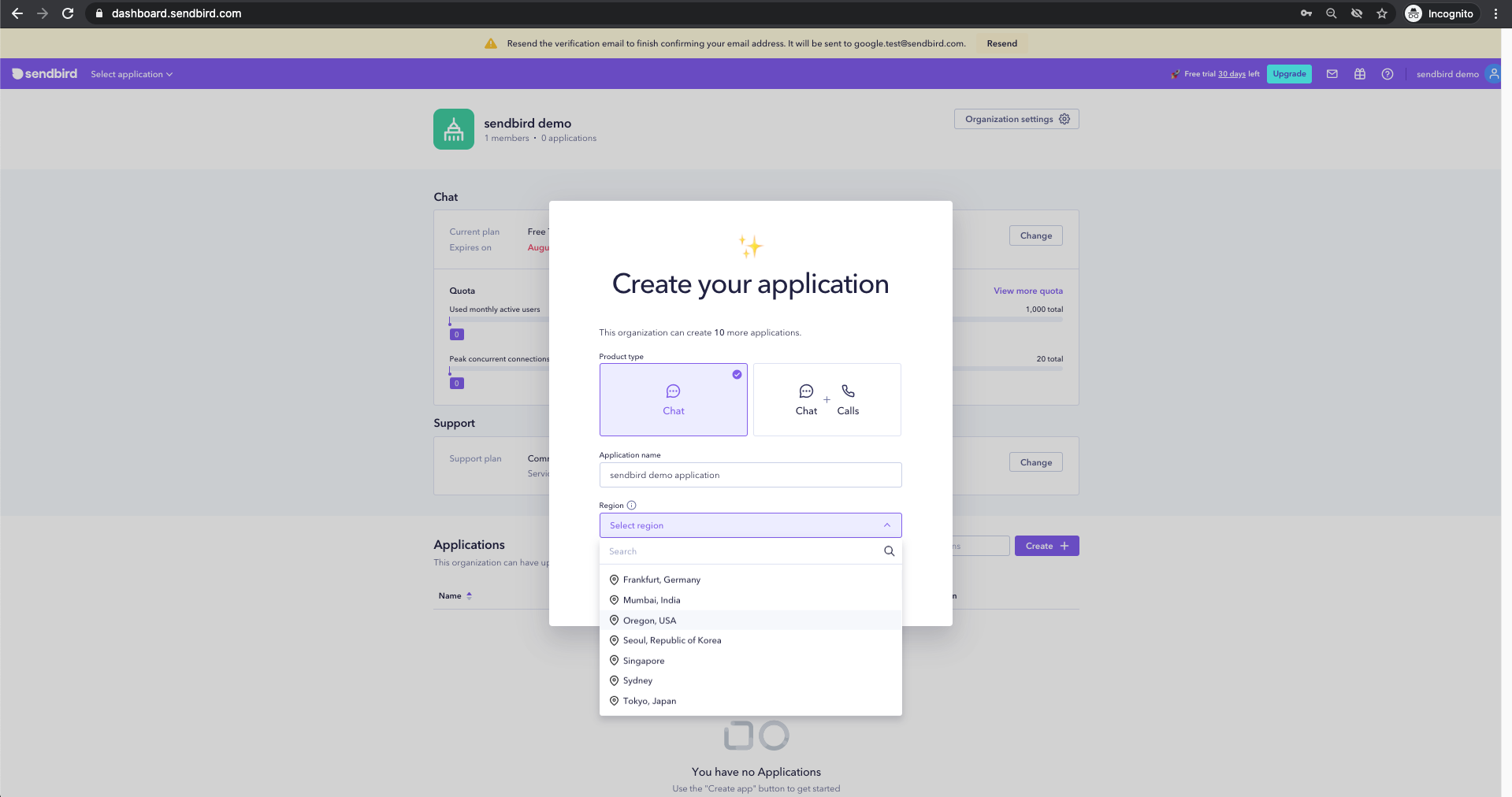Click the warning triangle icon in banner
Viewport: 1512px width, 797px height.
click(491, 43)
